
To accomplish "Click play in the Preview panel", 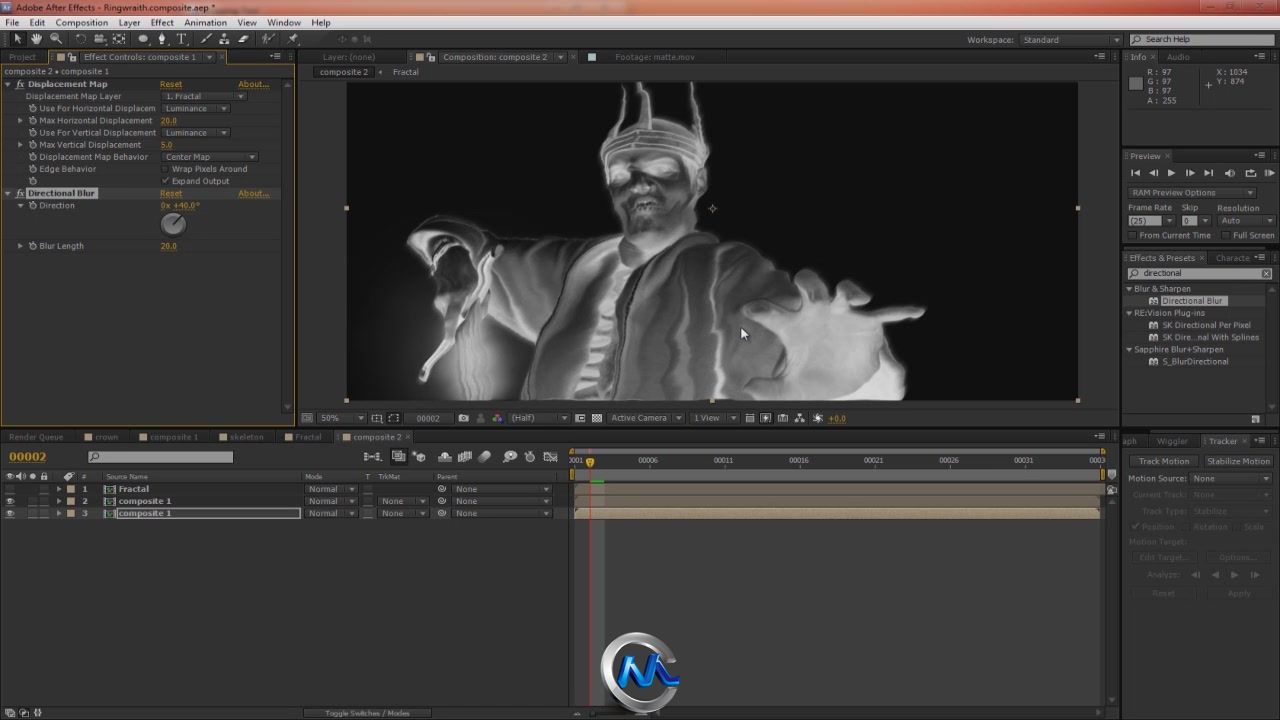I will 1171,173.
